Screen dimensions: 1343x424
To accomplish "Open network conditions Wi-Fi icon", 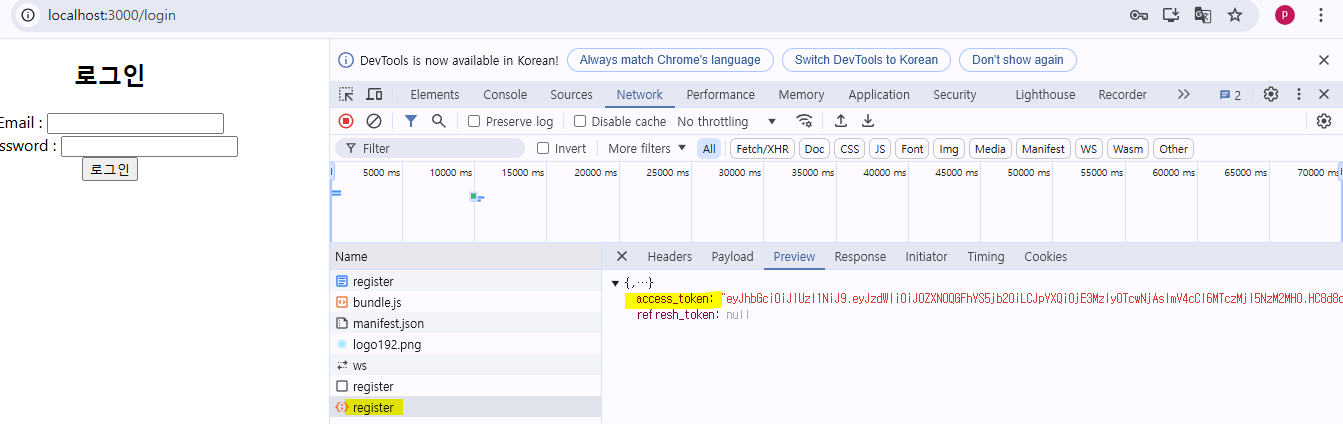I will tap(804, 121).
